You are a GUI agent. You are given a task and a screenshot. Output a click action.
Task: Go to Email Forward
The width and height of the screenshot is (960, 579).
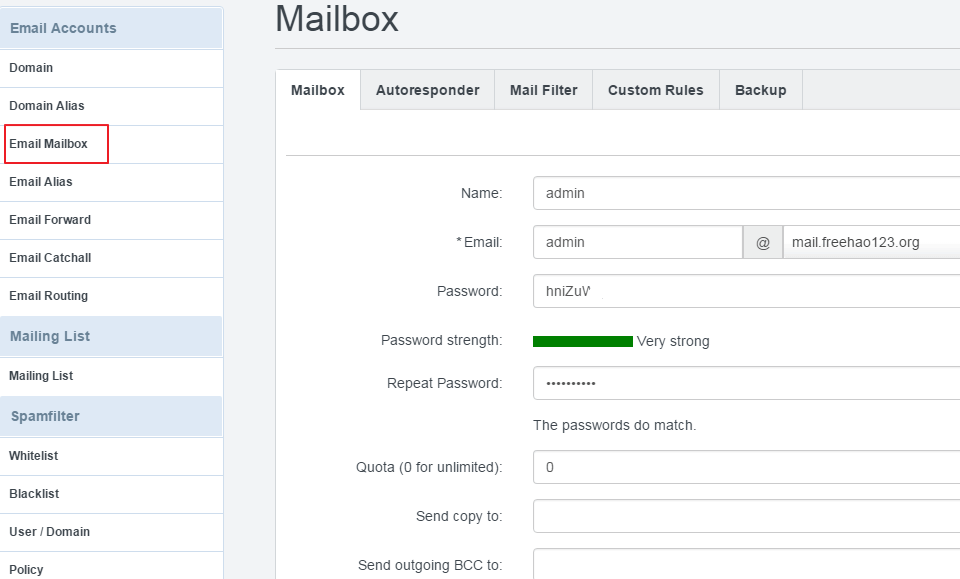pos(111,220)
